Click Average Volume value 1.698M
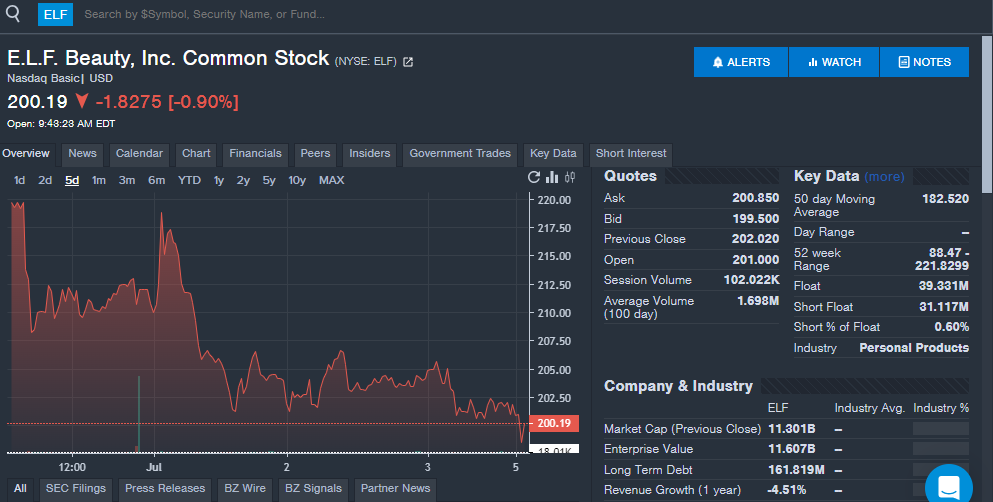The image size is (993, 502). [758, 301]
